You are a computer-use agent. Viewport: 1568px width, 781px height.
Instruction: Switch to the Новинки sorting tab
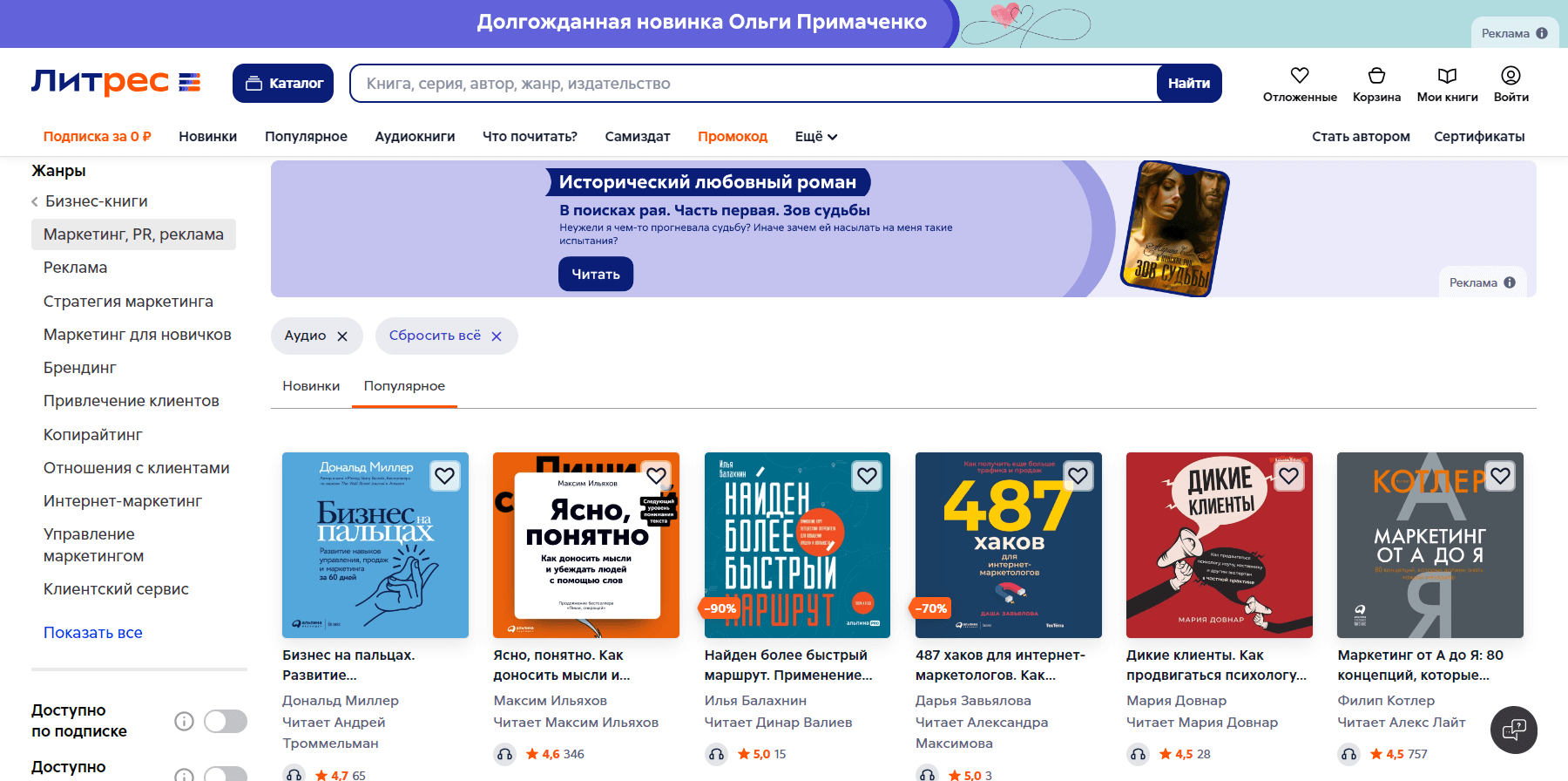(x=311, y=386)
